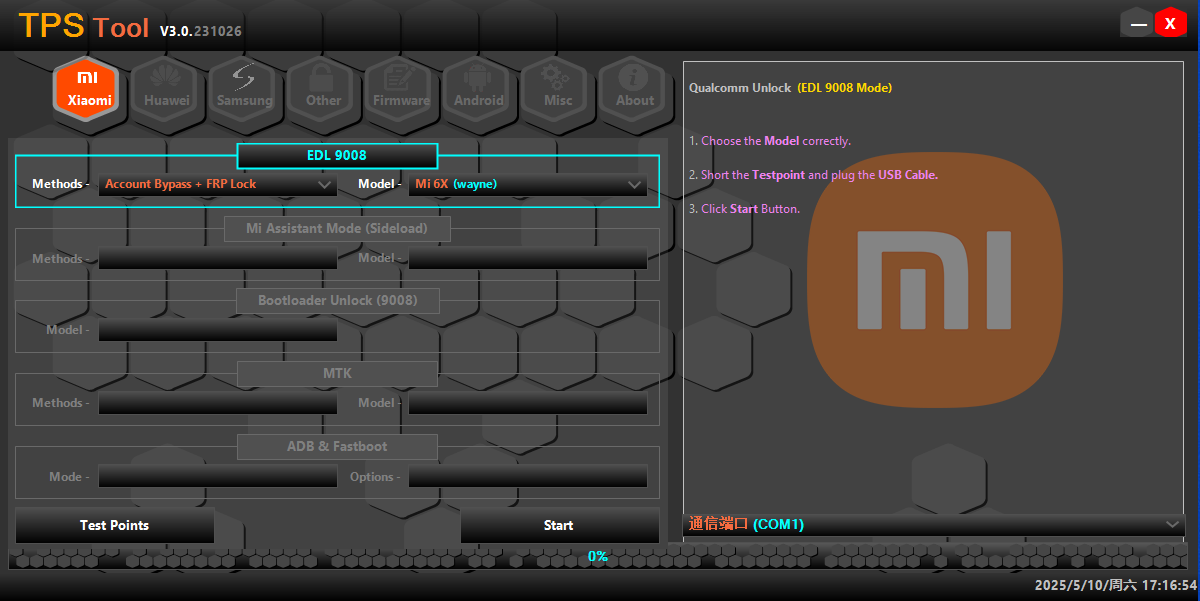
Task: Open the Other lock-icon tab
Action: pos(323,89)
